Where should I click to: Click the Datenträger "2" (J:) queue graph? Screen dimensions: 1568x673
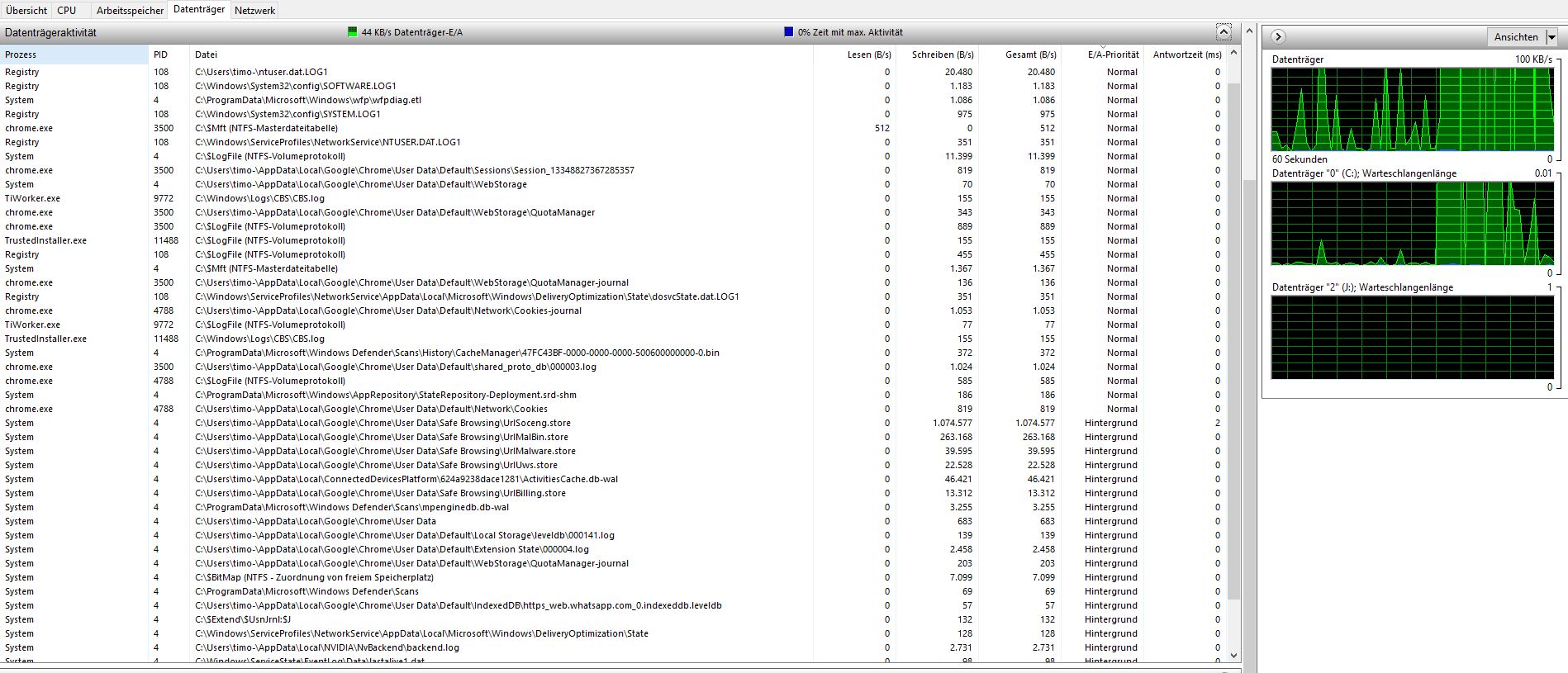pyautogui.click(x=1413, y=337)
